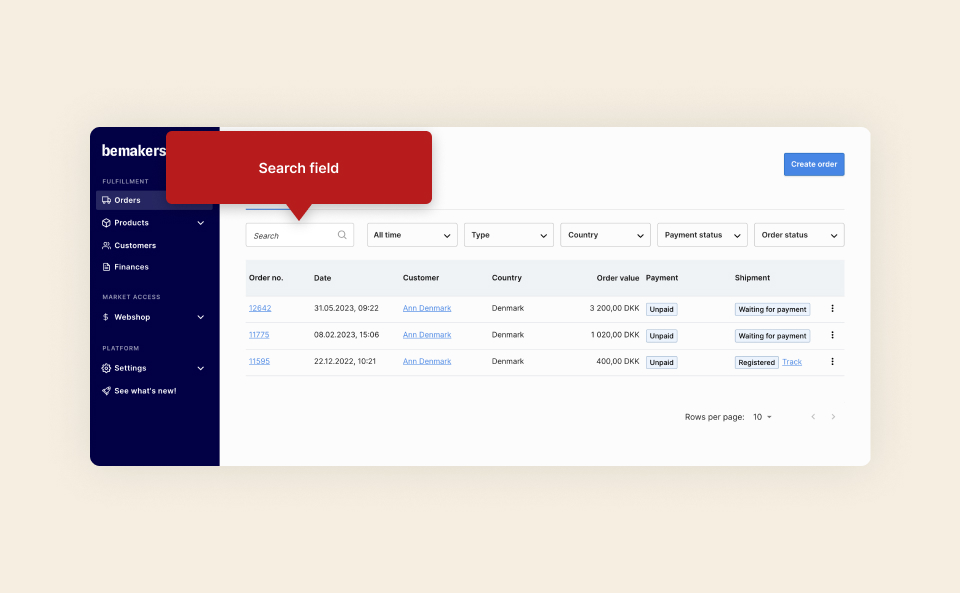Image resolution: width=960 pixels, height=593 pixels.
Task: Go to previous page arrow
Action: click(813, 417)
